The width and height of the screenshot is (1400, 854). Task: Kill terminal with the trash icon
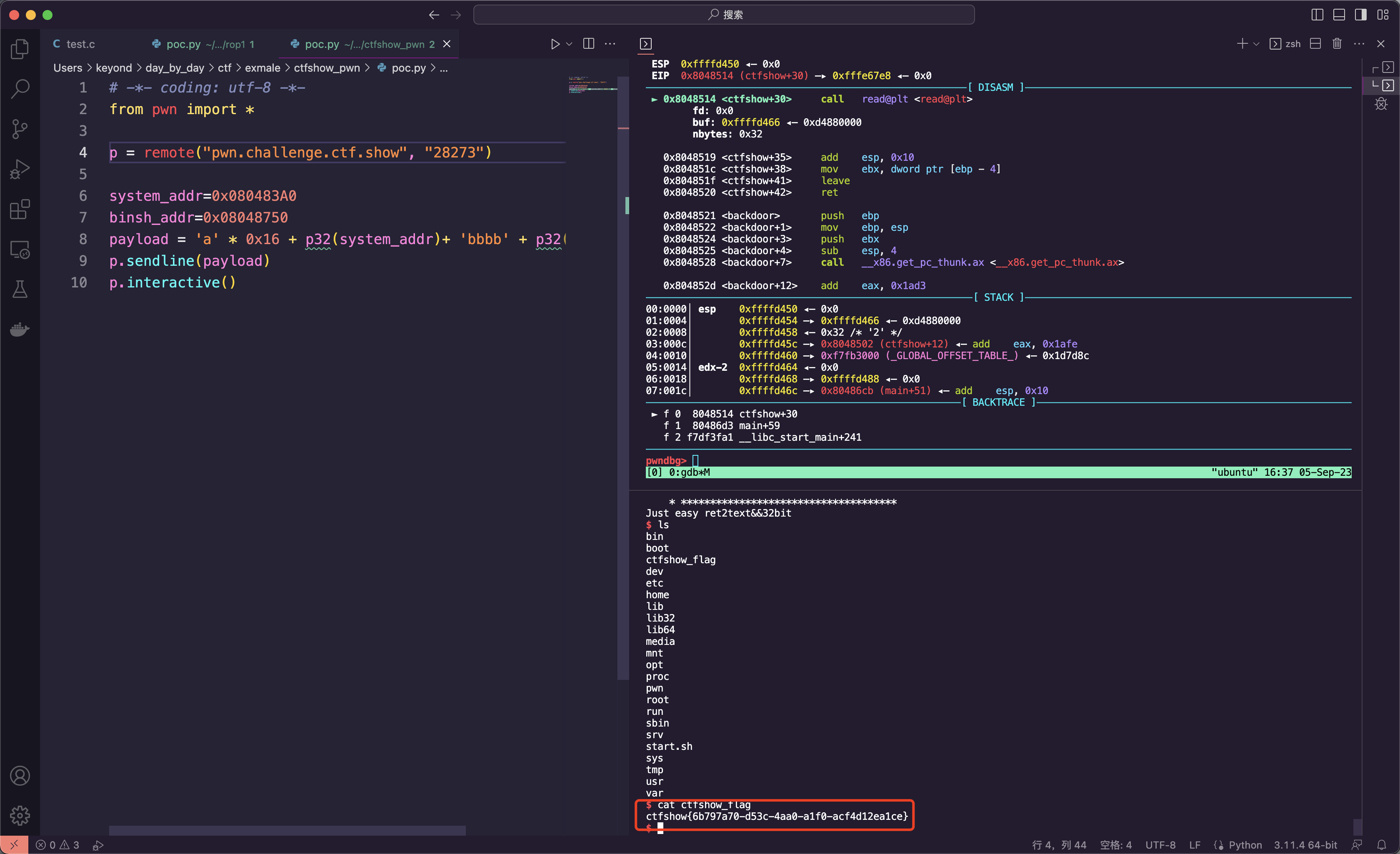(1337, 44)
